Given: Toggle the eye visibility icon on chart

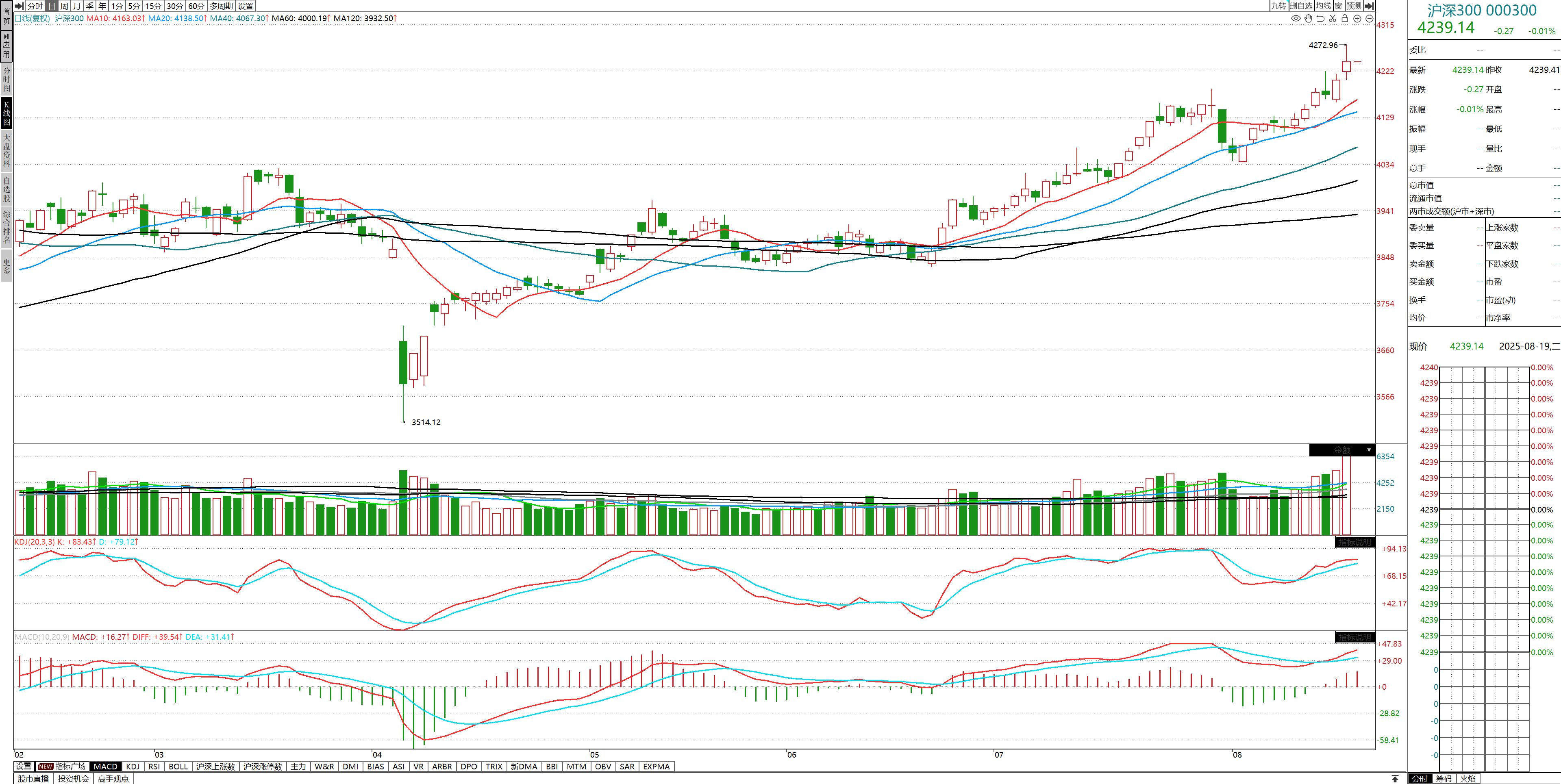Looking at the screenshot, I should tap(1296, 18).
